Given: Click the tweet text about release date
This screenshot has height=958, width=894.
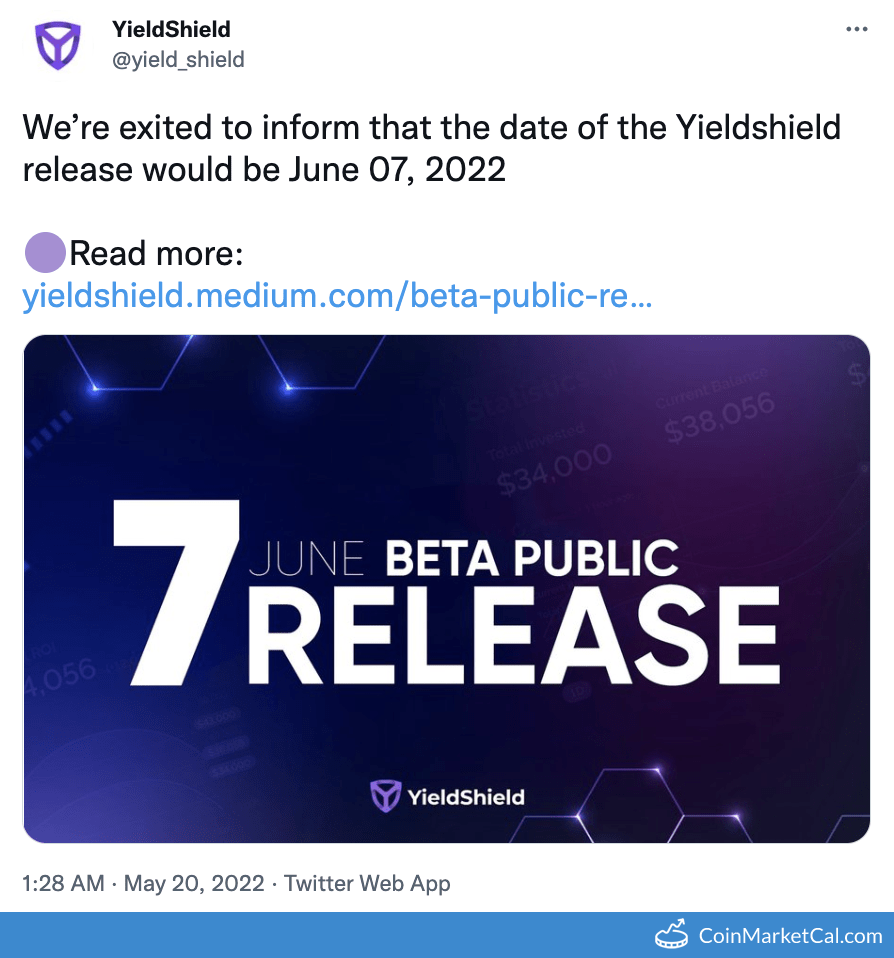Looking at the screenshot, I should (430, 148).
